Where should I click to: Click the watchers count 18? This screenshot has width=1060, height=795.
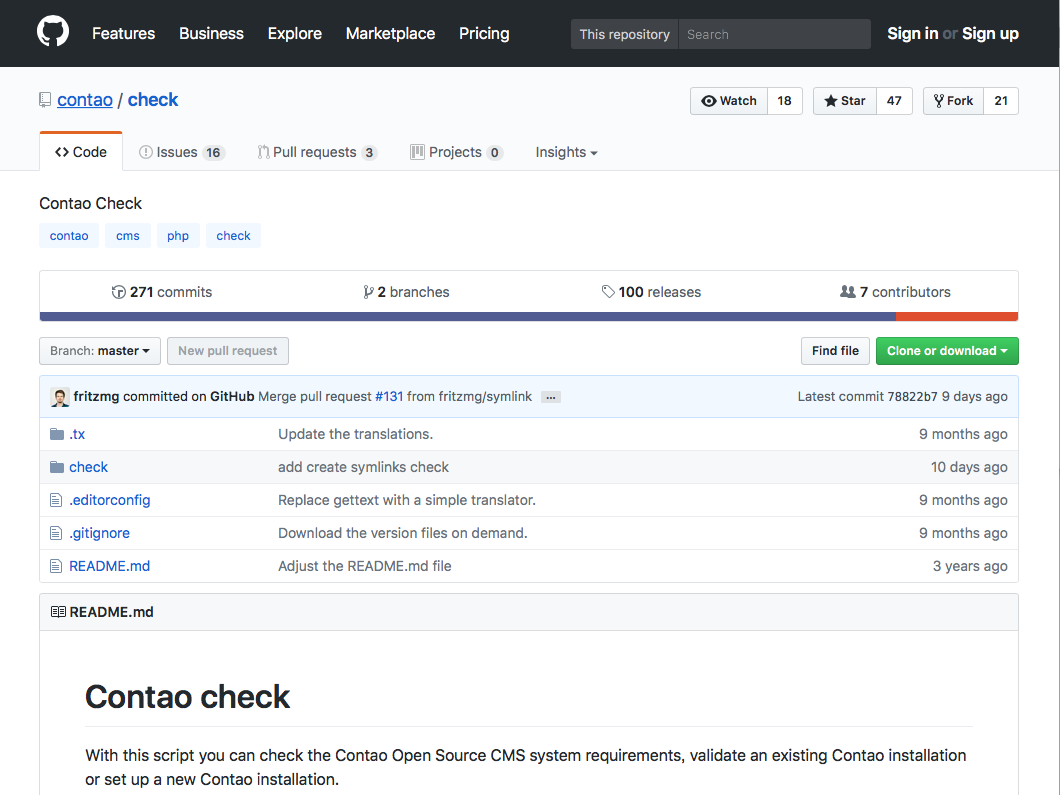point(784,101)
